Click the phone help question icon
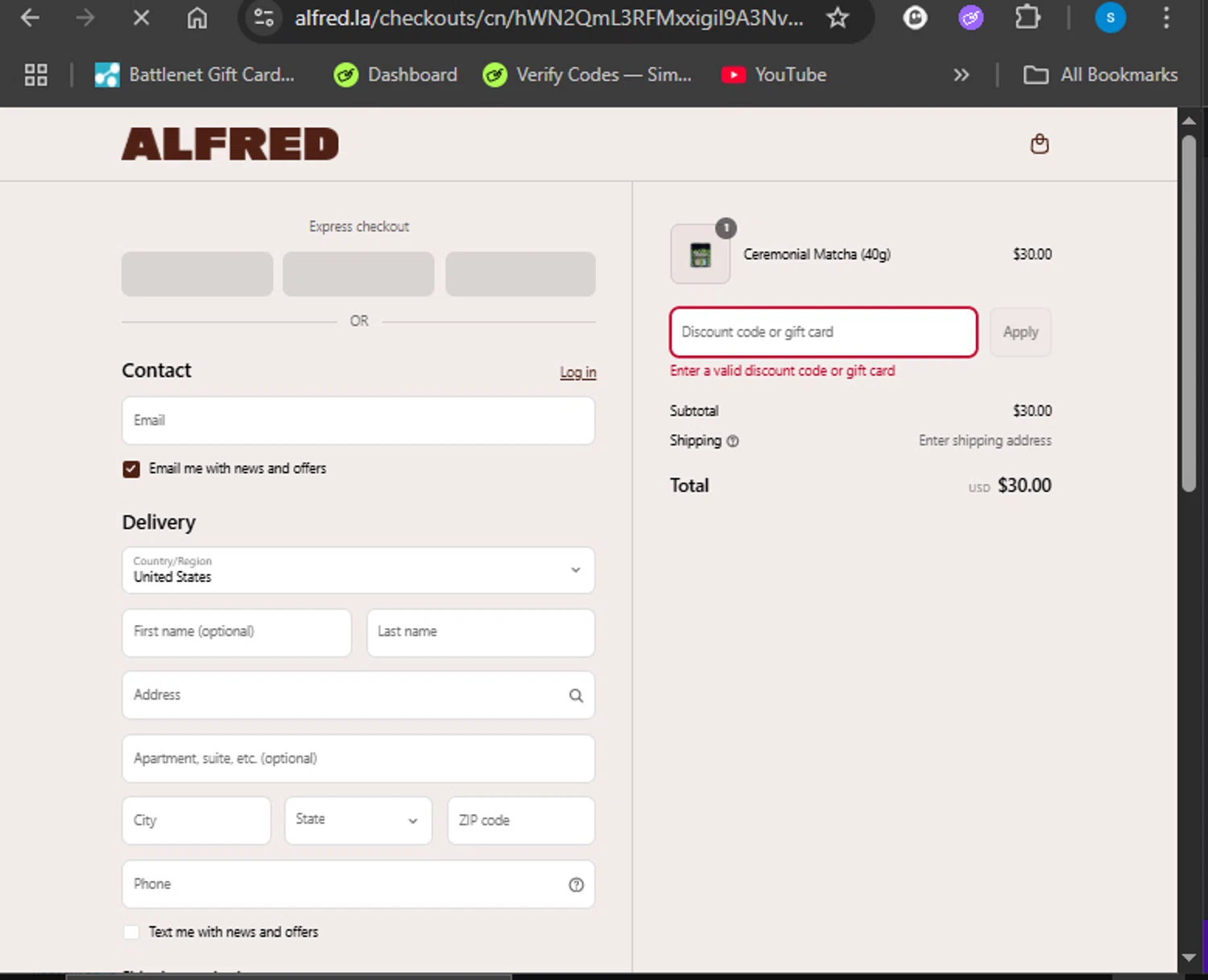 coord(576,885)
